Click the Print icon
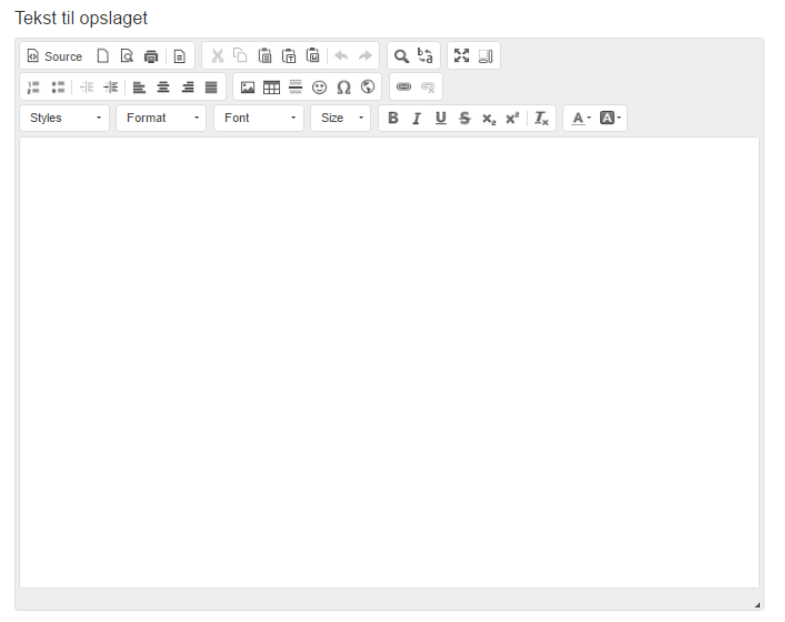 click(x=151, y=56)
